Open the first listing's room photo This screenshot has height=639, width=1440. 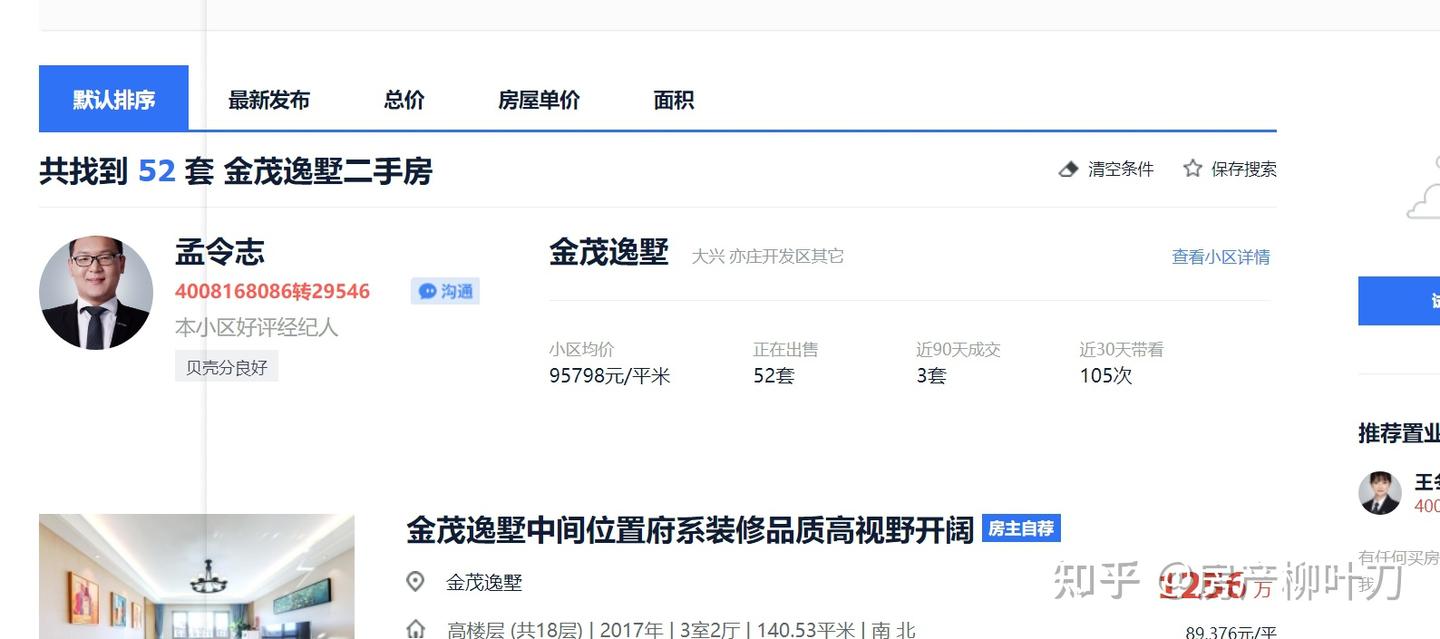point(197,576)
